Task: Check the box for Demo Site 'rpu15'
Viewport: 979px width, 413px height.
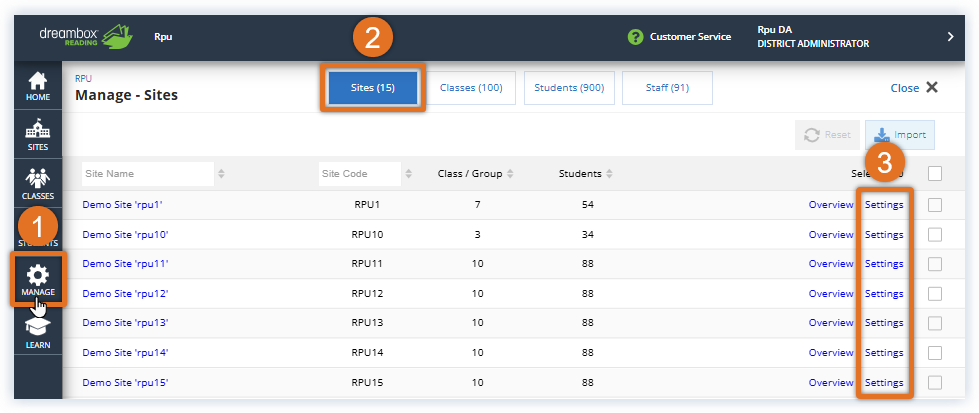Action: 935,382
